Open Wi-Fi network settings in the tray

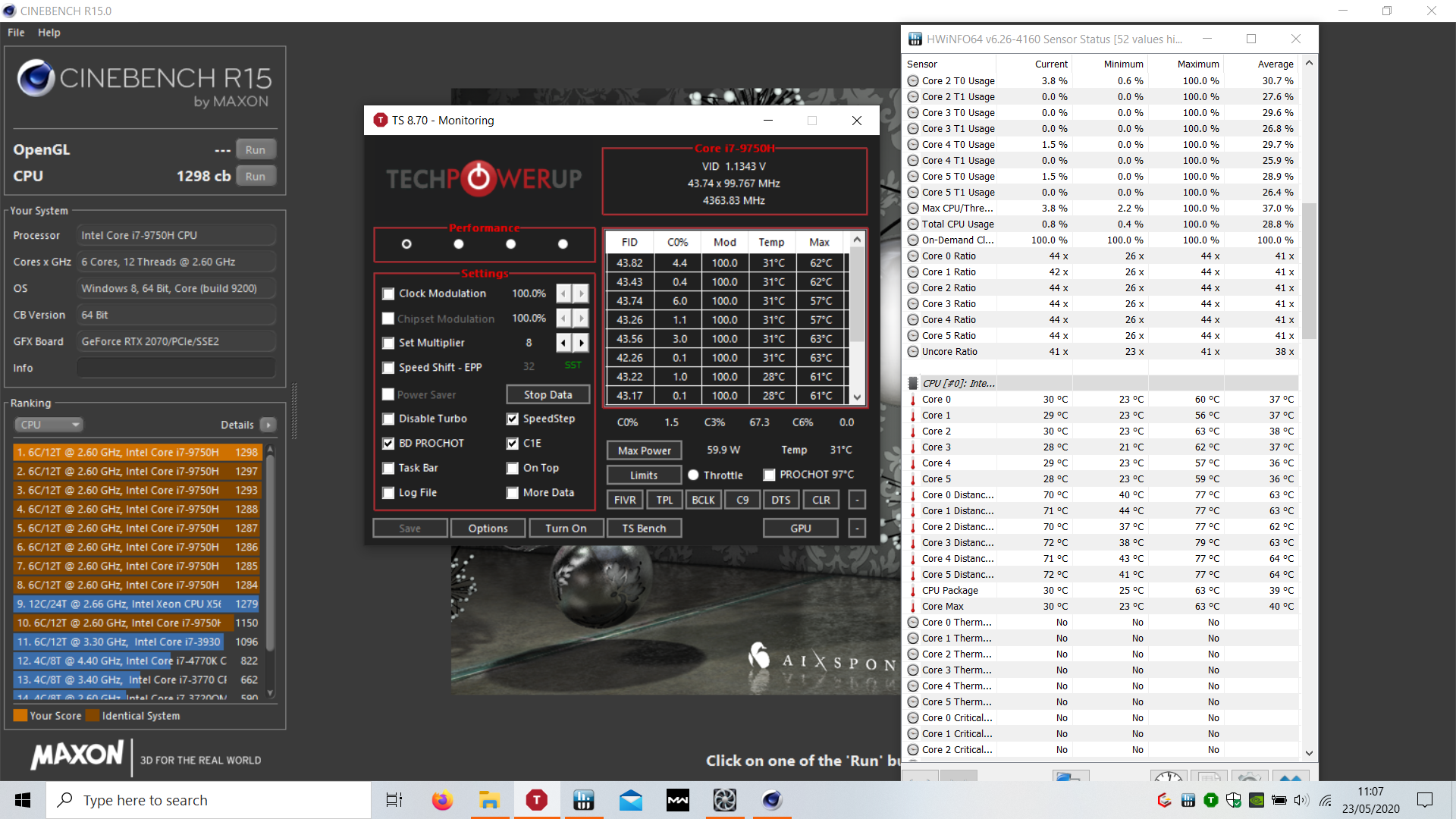pos(1325,800)
